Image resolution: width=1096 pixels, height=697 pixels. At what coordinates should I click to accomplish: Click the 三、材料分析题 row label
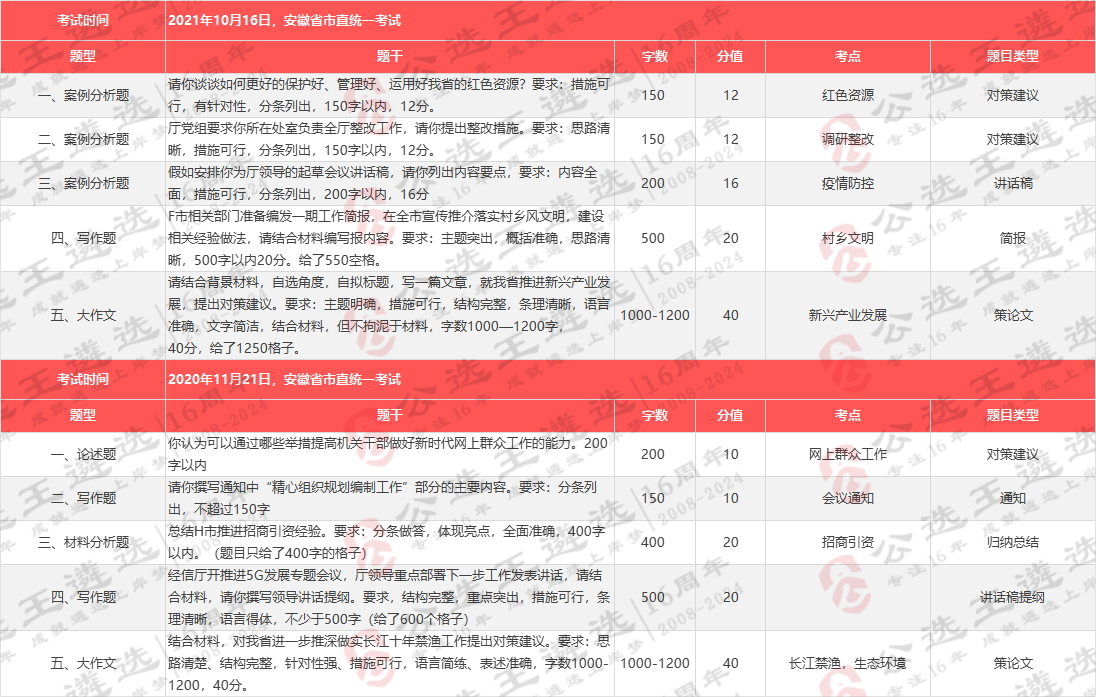point(83,542)
